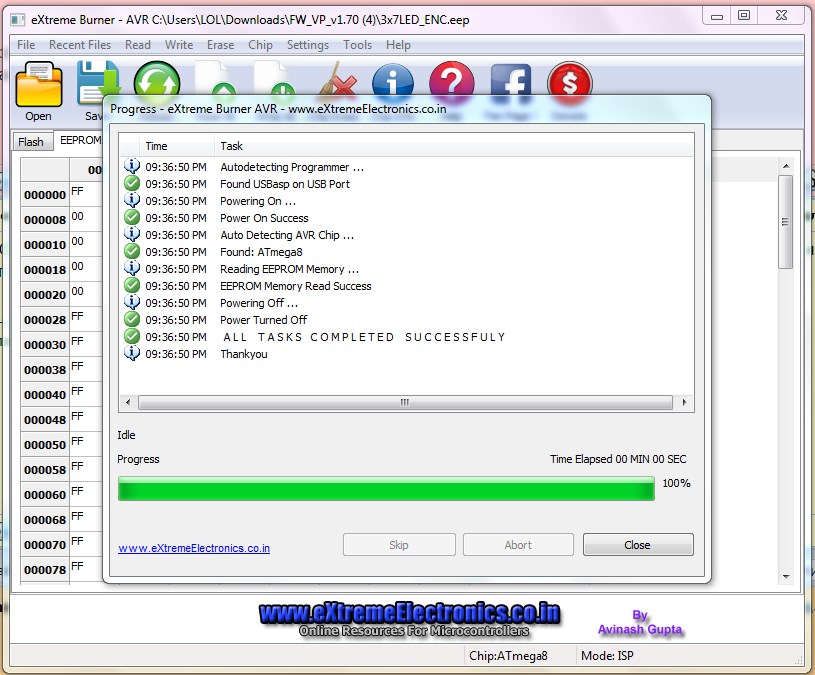Click the Open folder toolbar icon

pos(39,86)
